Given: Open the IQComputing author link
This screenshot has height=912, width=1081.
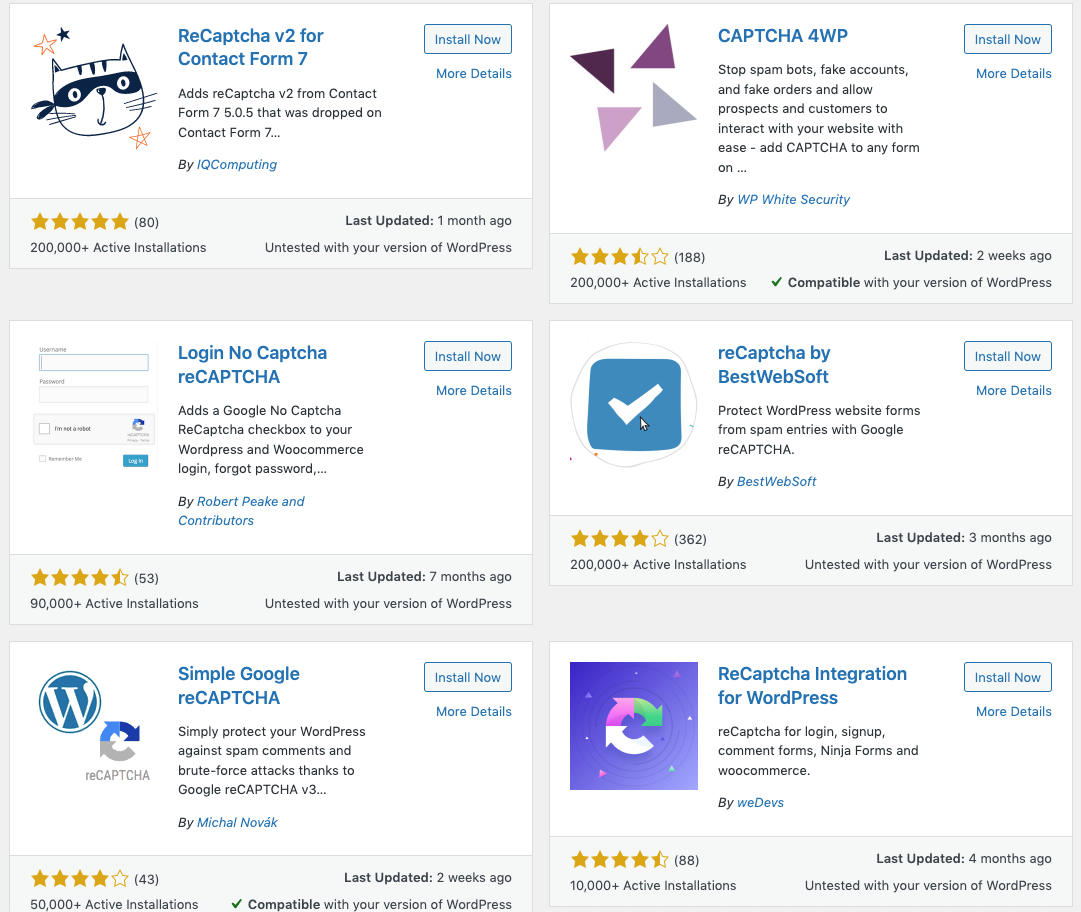Looking at the screenshot, I should (x=237, y=165).
